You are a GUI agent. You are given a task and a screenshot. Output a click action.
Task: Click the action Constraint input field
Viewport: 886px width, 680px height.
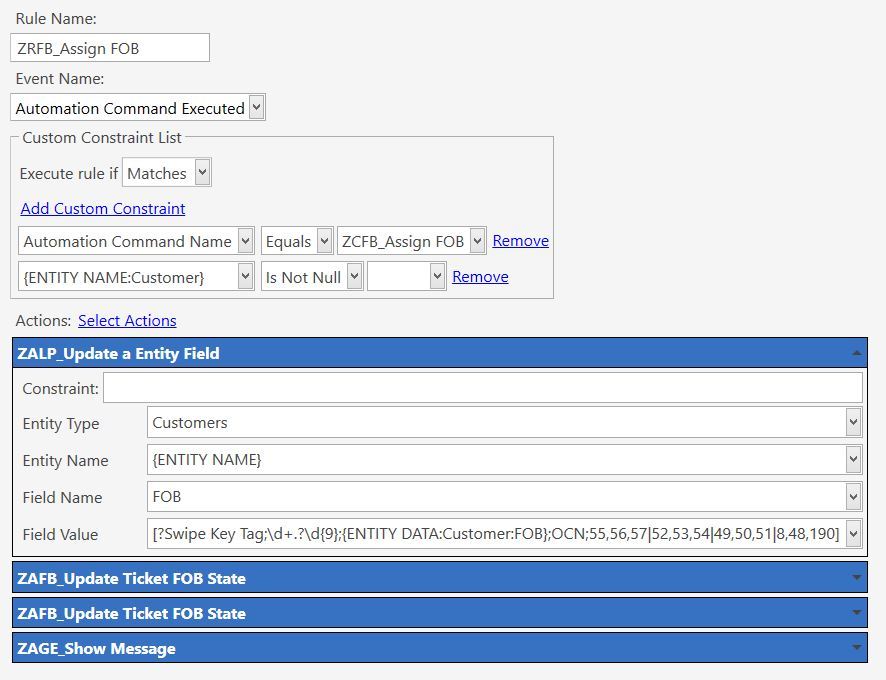click(483, 388)
